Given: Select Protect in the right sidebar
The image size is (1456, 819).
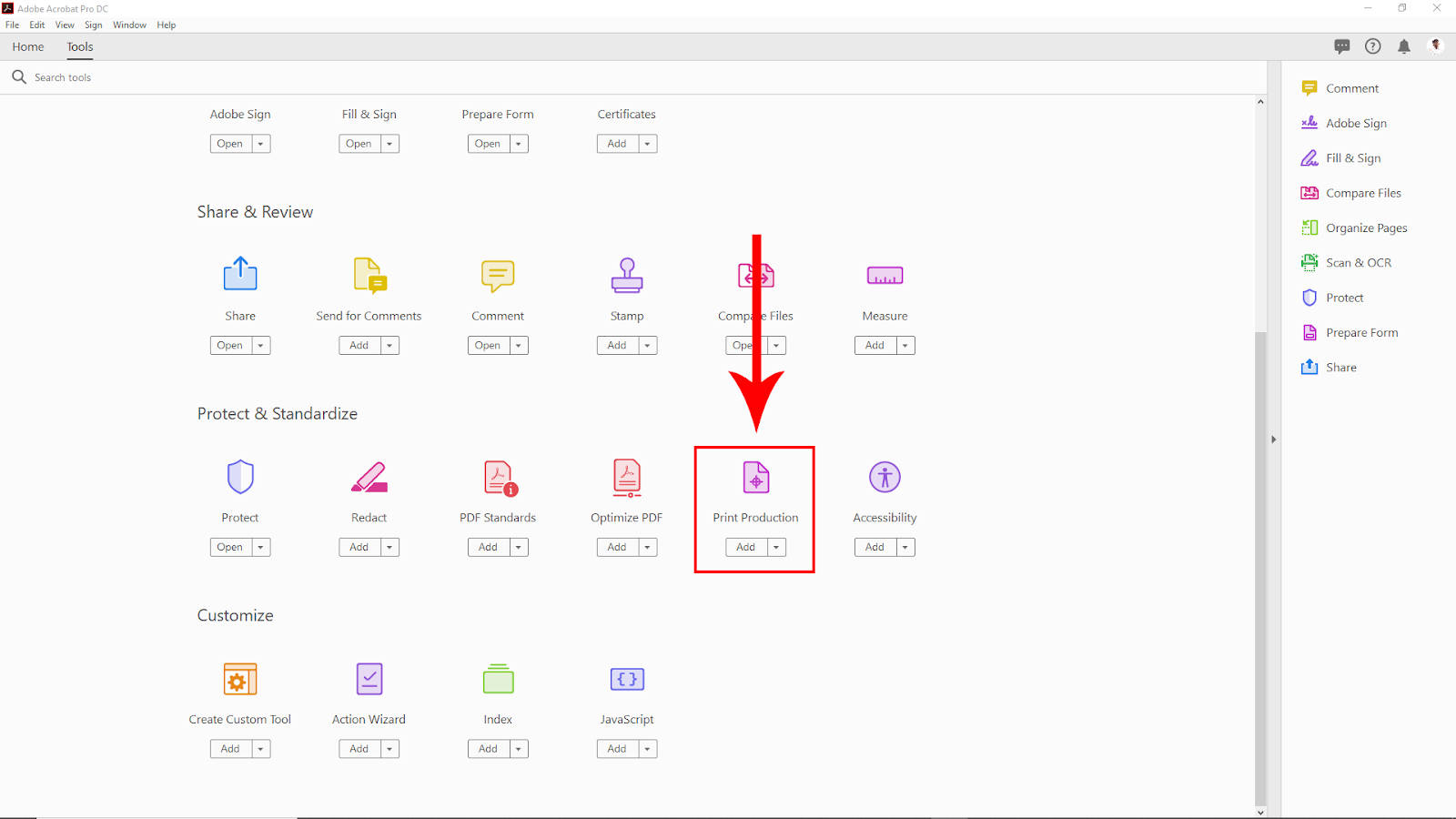Looking at the screenshot, I should pyautogui.click(x=1332, y=298).
